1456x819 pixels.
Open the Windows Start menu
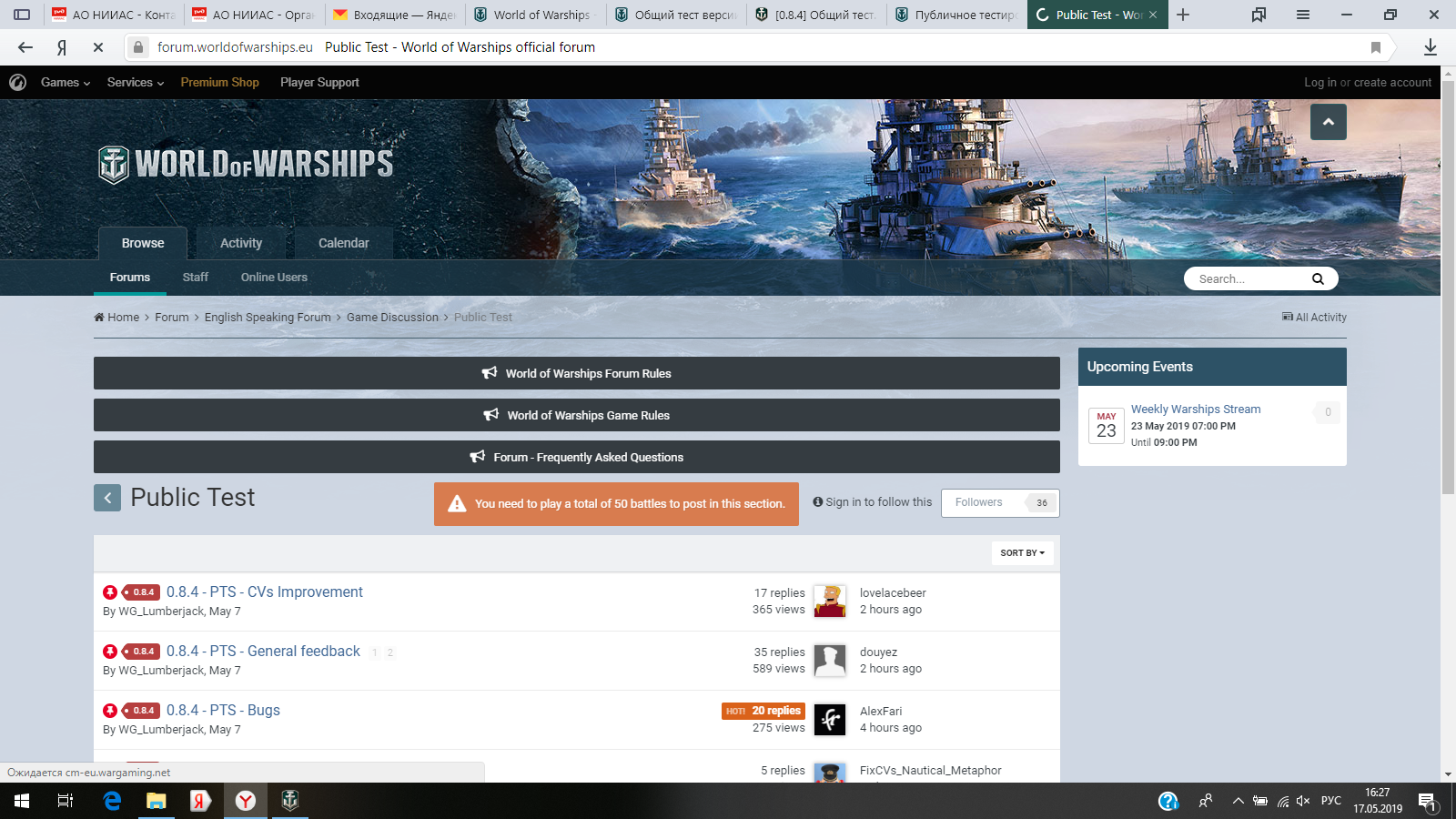click(x=22, y=801)
